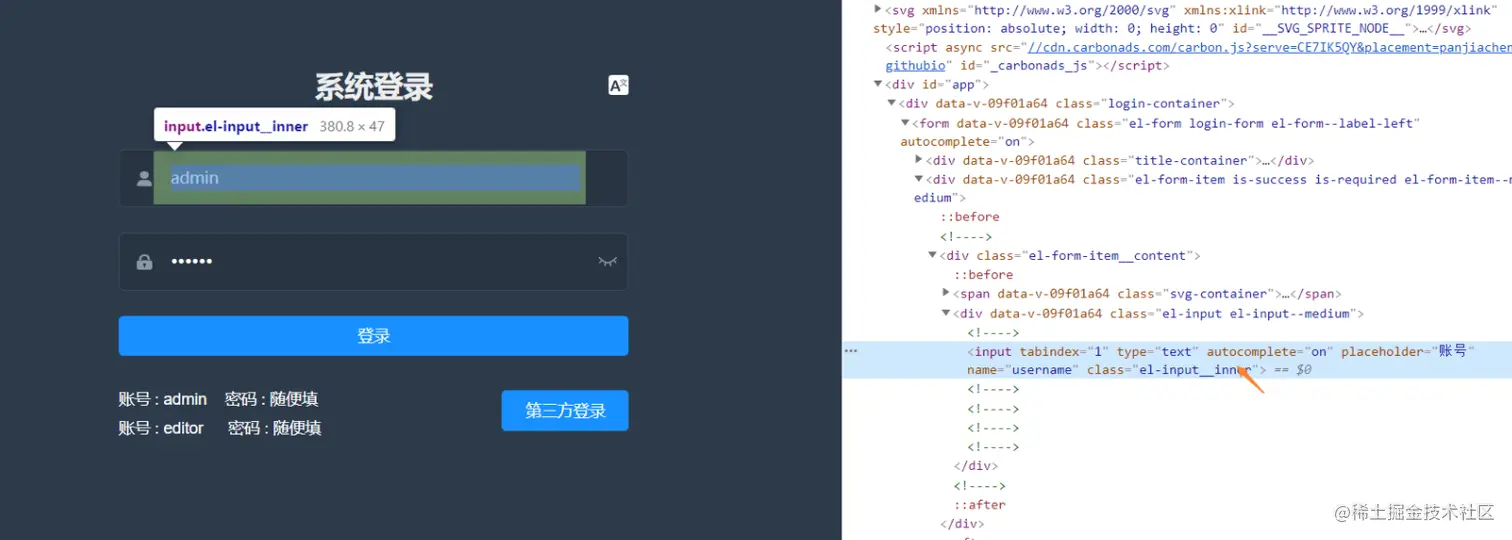Click the 系统登录 title text
The height and width of the screenshot is (540, 1512).
point(374,88)
